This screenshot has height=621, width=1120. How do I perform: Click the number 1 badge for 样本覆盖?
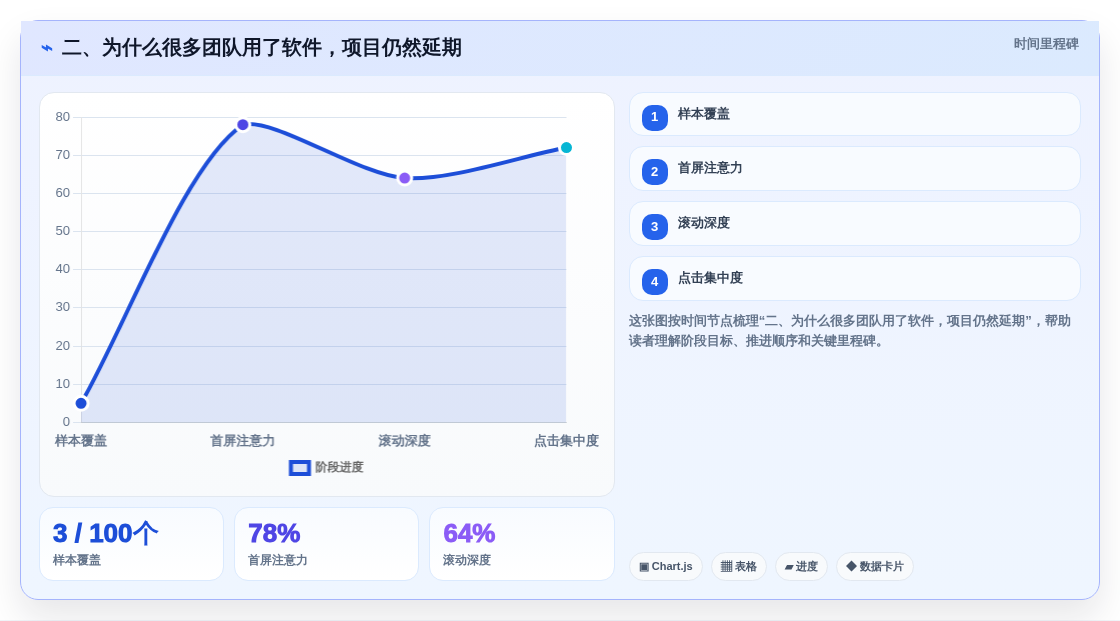tap(654, 117)
